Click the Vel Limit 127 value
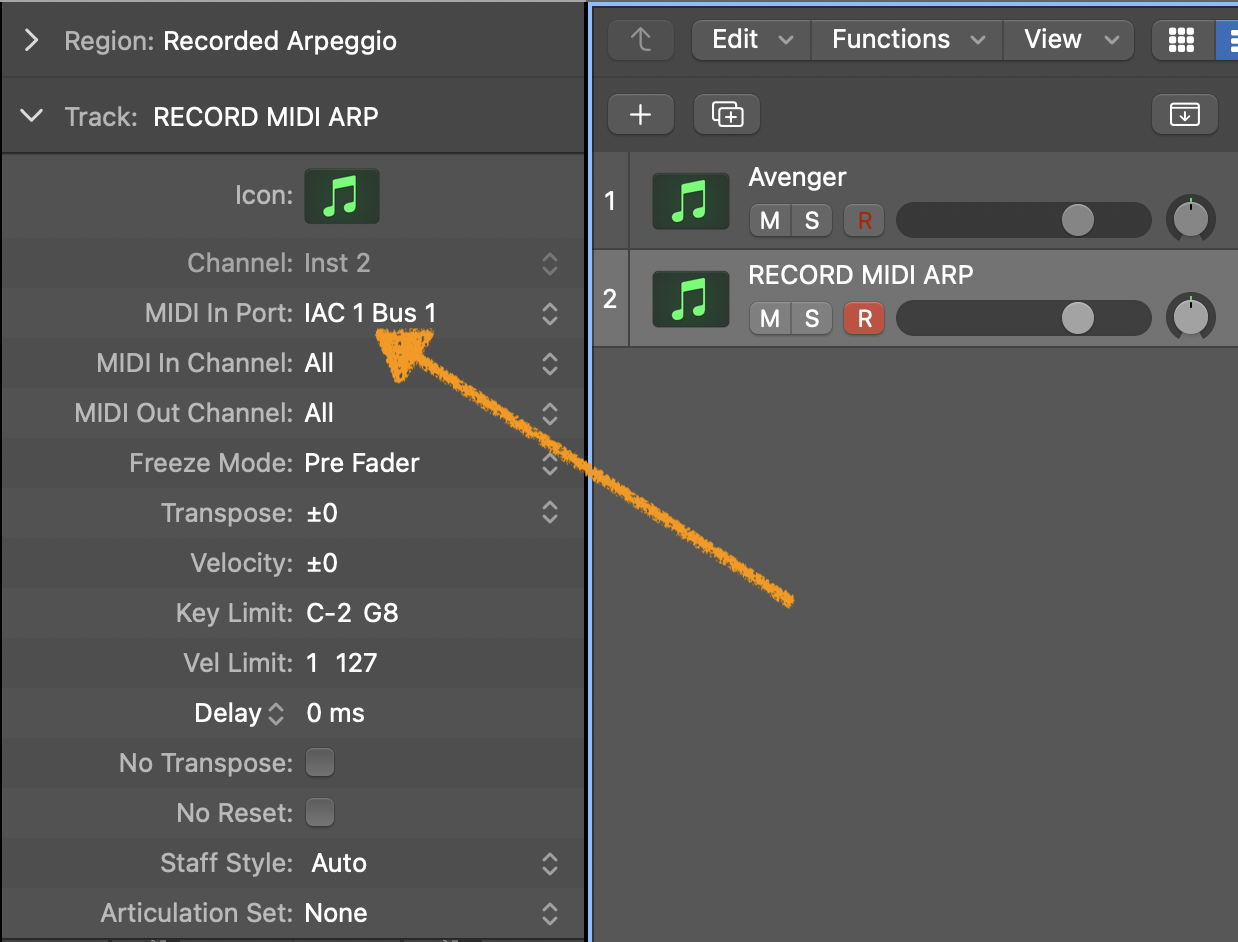Screen dimensions: 1238x942 (356, 663)
